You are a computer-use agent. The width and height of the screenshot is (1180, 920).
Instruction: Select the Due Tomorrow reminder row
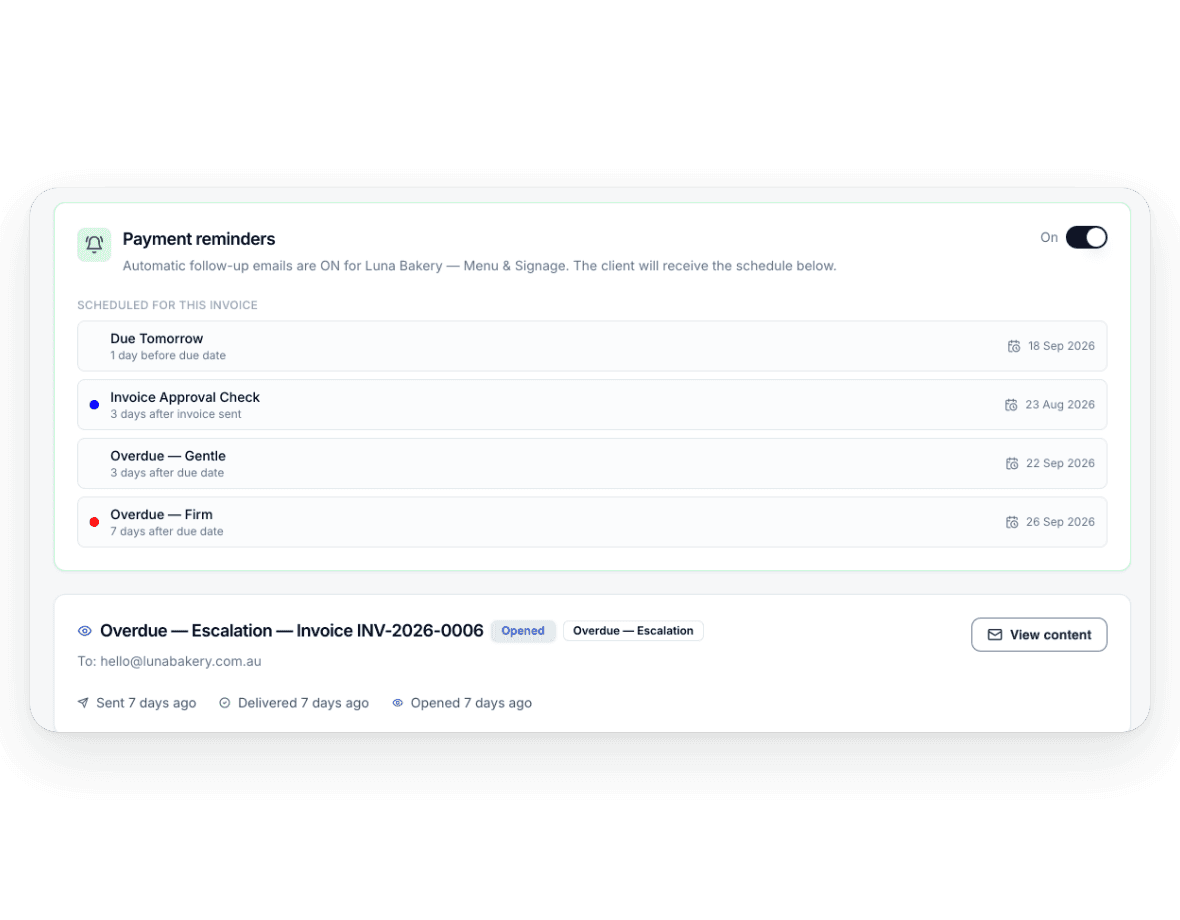[592, 346]
